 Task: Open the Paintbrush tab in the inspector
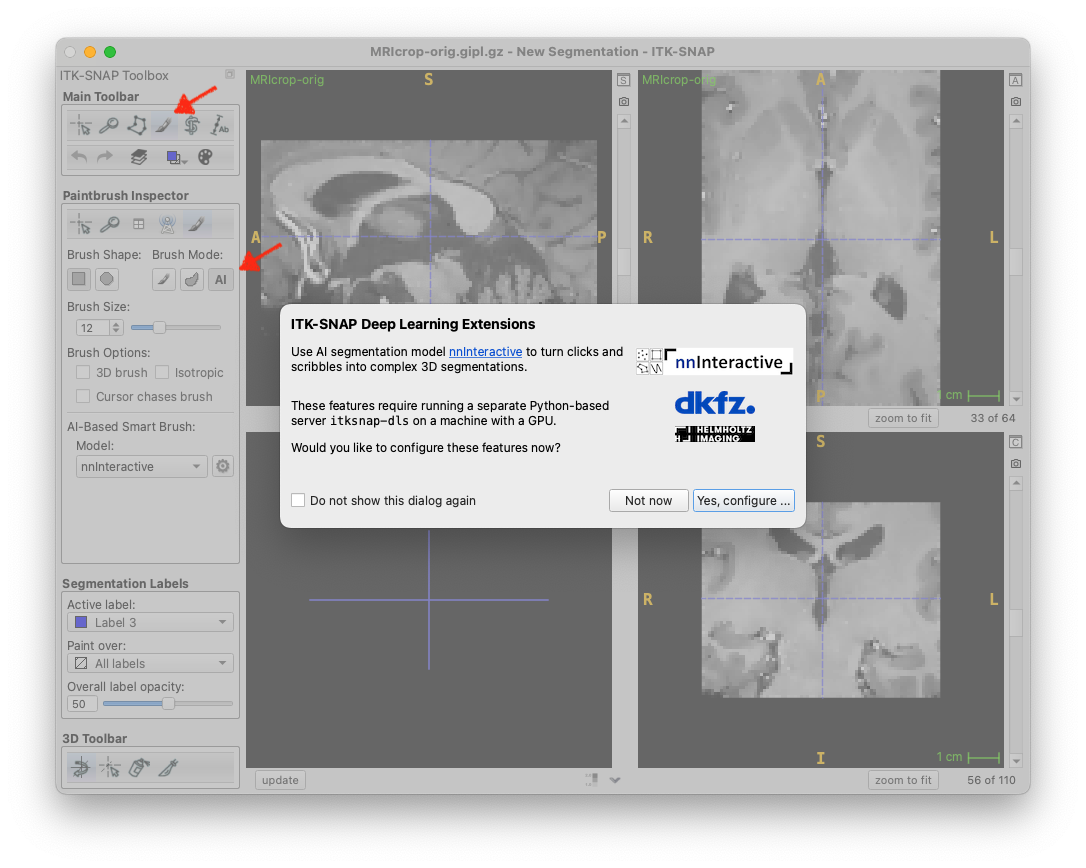click(x=196, y=224)
